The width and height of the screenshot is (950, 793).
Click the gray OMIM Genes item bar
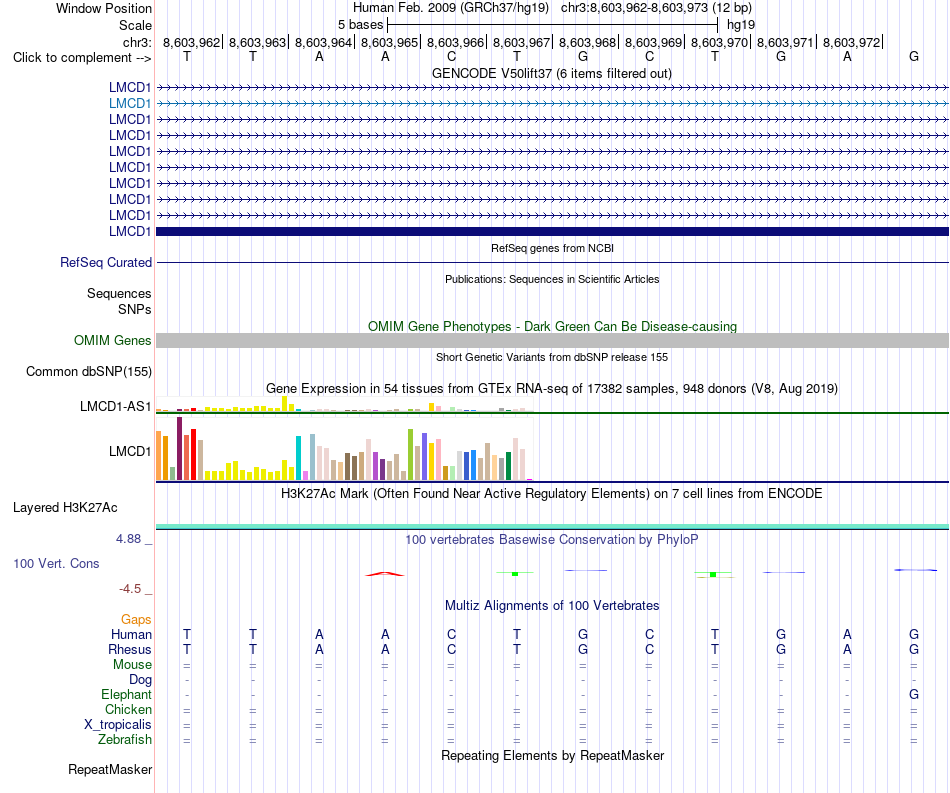552,340
